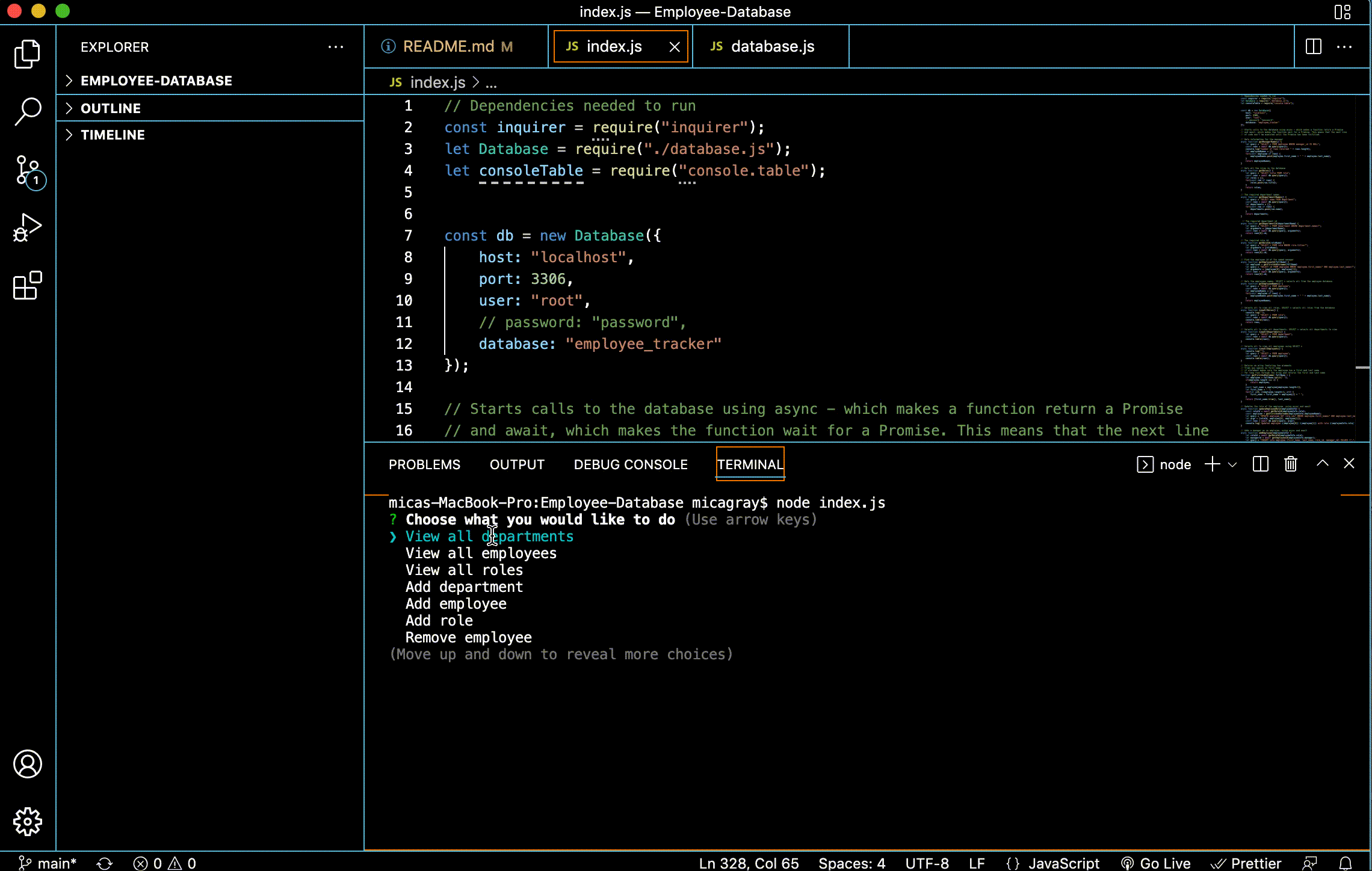Expand the OUTLINE section

[111, 108]
